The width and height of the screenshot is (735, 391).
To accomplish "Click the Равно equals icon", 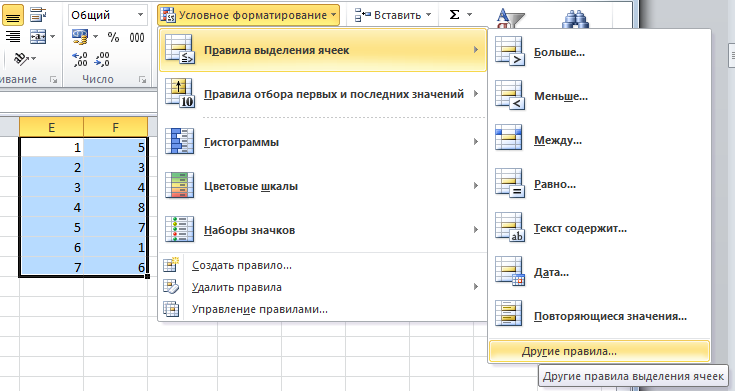I will coord(510,183).
